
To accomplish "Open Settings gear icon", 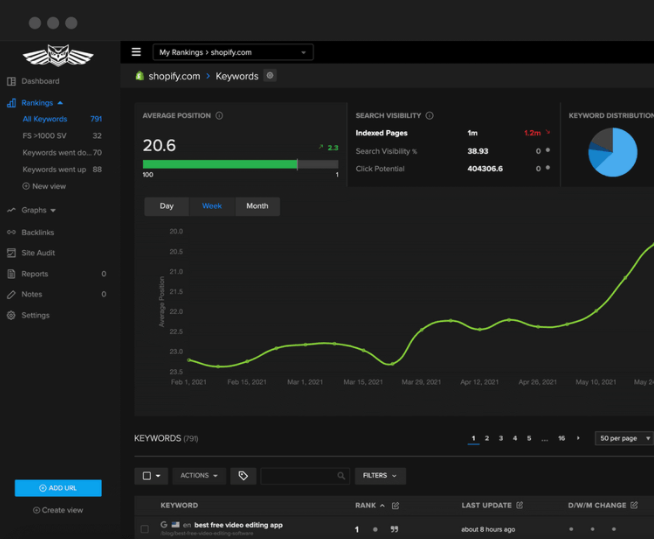I will (11, 315).
